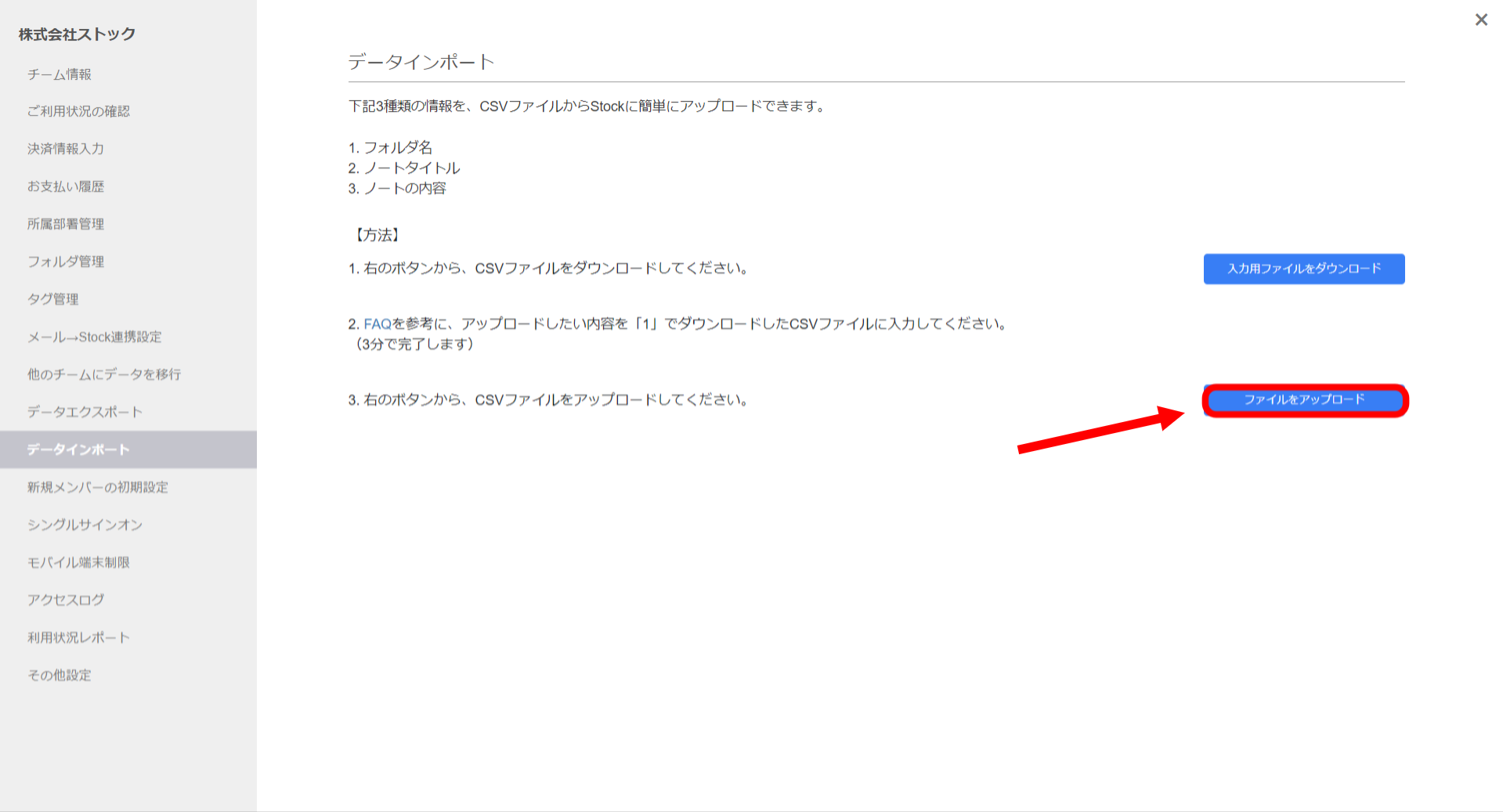Go to フォルダ管理 folder management
Screen dimensions: 1503x812
[66, 261]
